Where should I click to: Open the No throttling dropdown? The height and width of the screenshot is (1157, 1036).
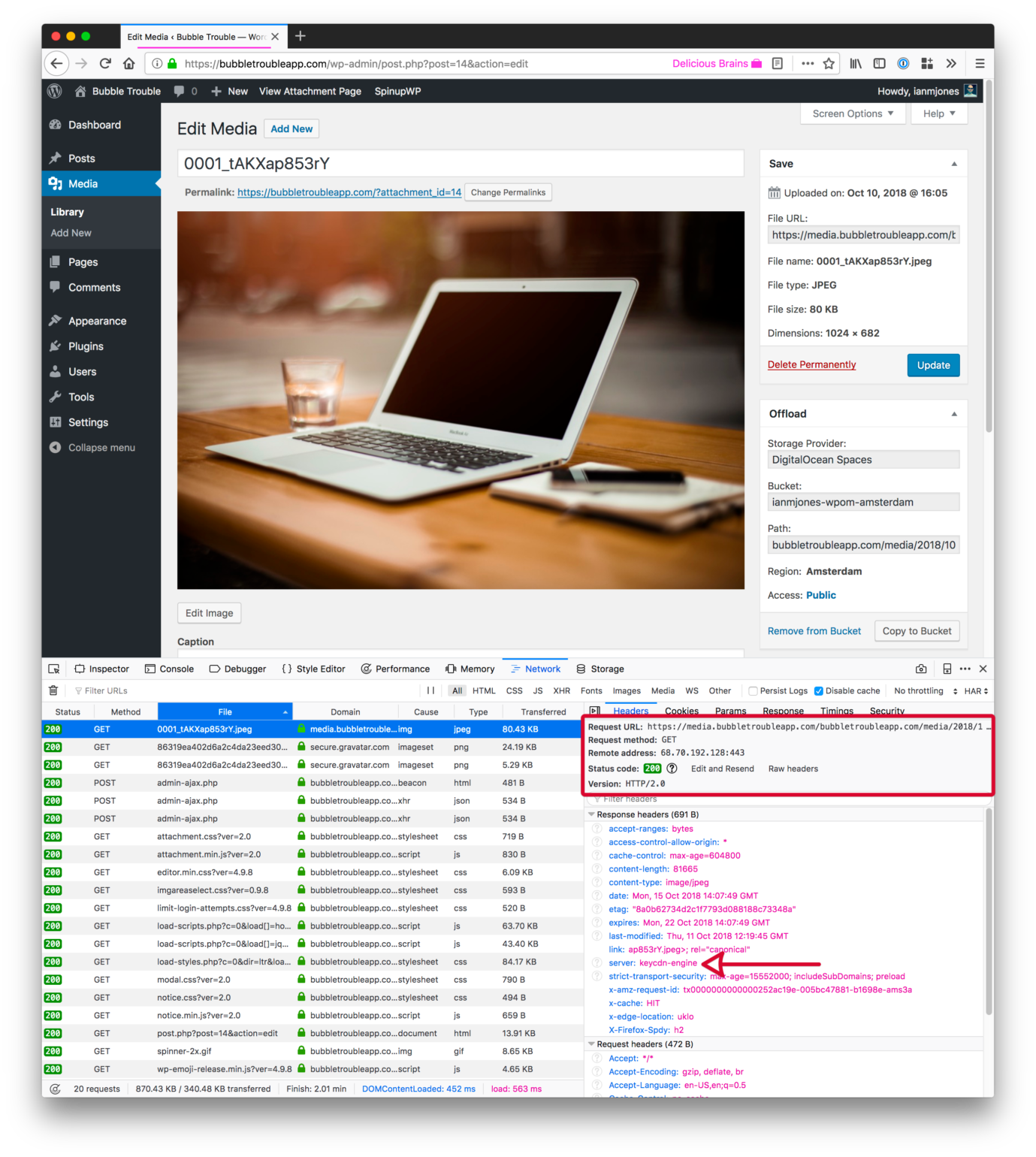[x=926, y=691]
